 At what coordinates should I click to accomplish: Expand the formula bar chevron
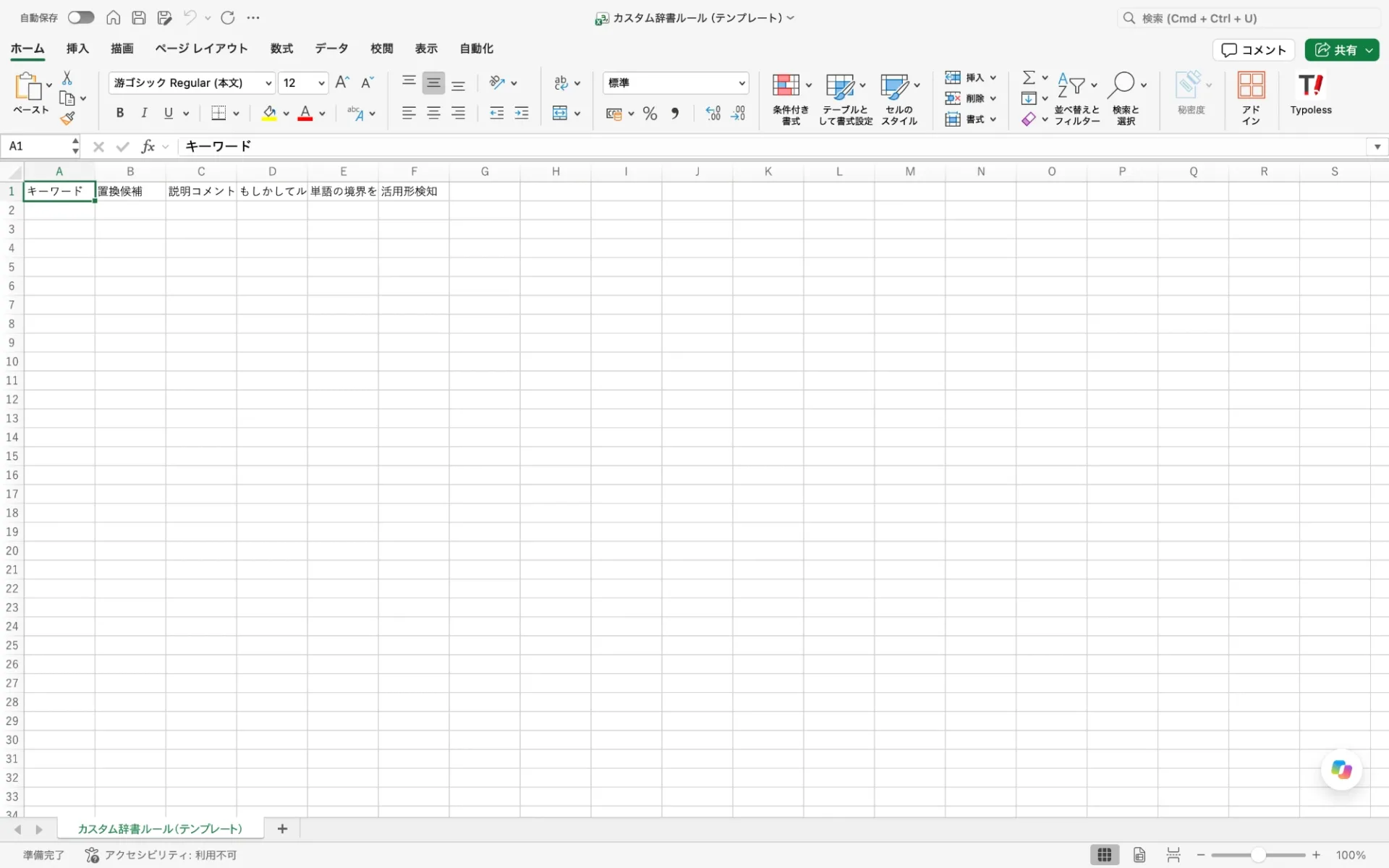(1377, 147)
